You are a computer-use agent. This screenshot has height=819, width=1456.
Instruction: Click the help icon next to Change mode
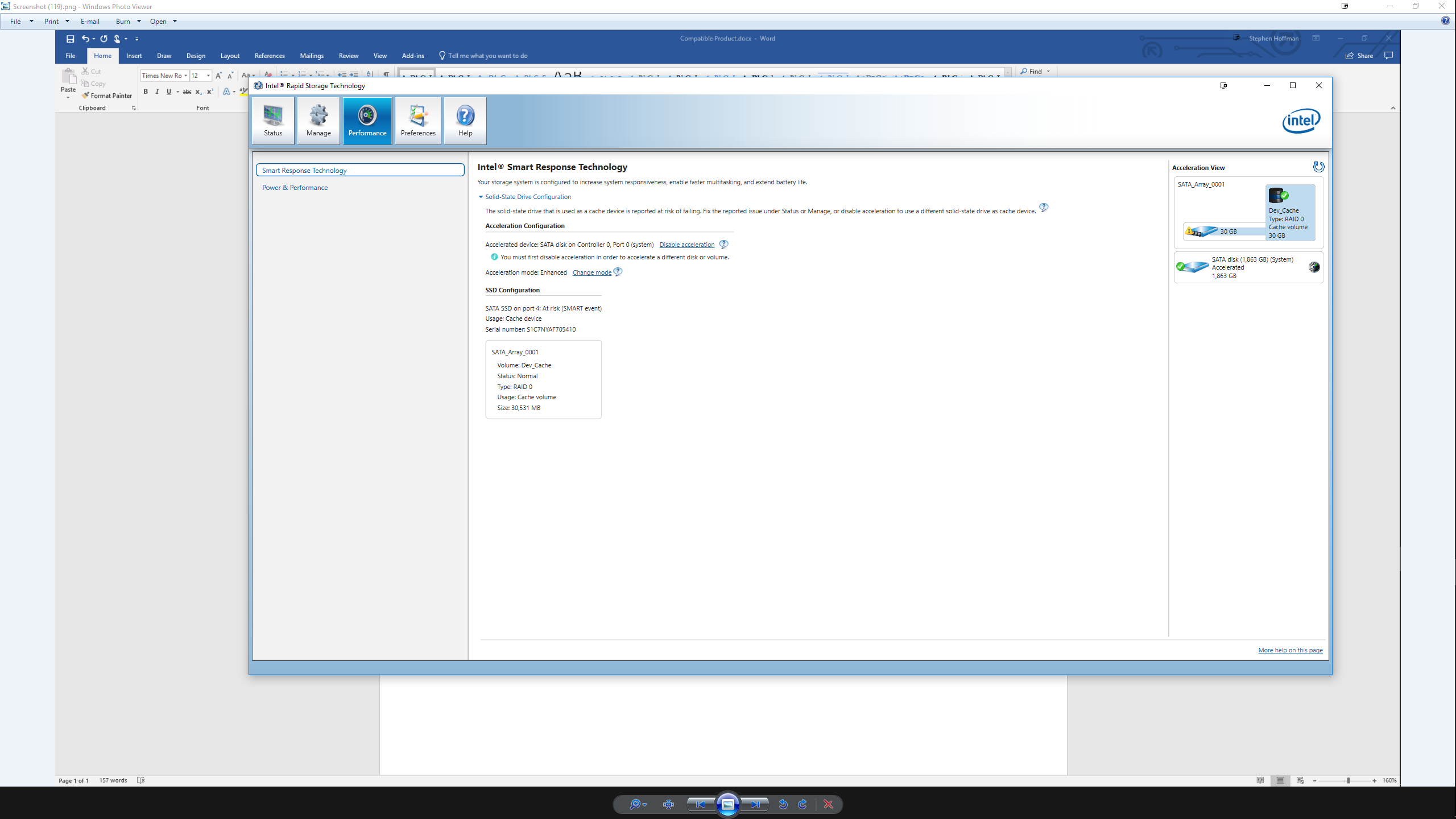tap(618, 272)
